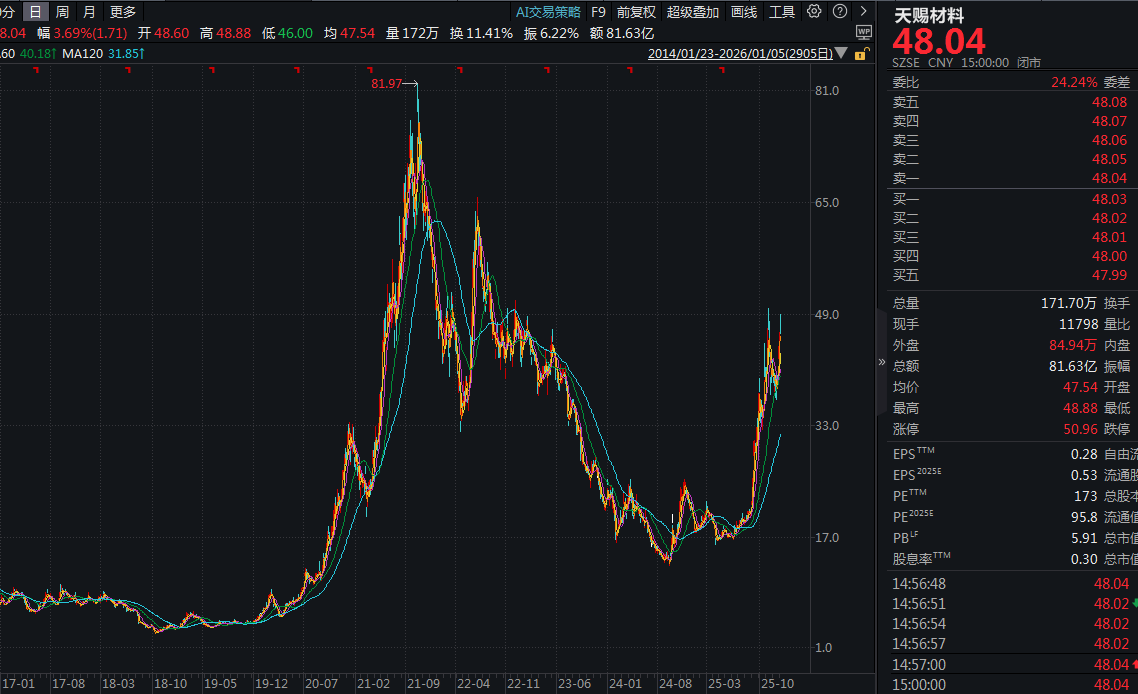This screenshot has height=694, width=1138.
Task: Click the right arrow at the toolbar end
Action: pos(864,13)
